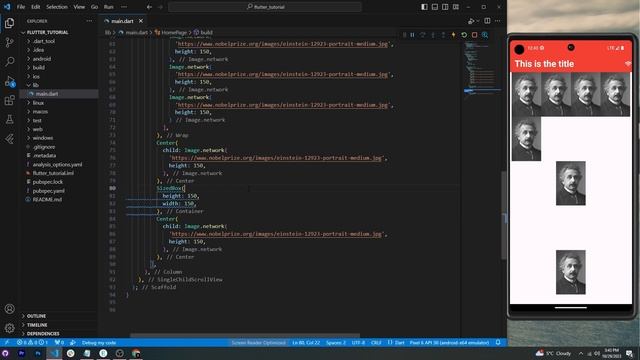This screenshot has height=360, width=640.
Task: Open the Run menu
Action: tap(109, 7)
